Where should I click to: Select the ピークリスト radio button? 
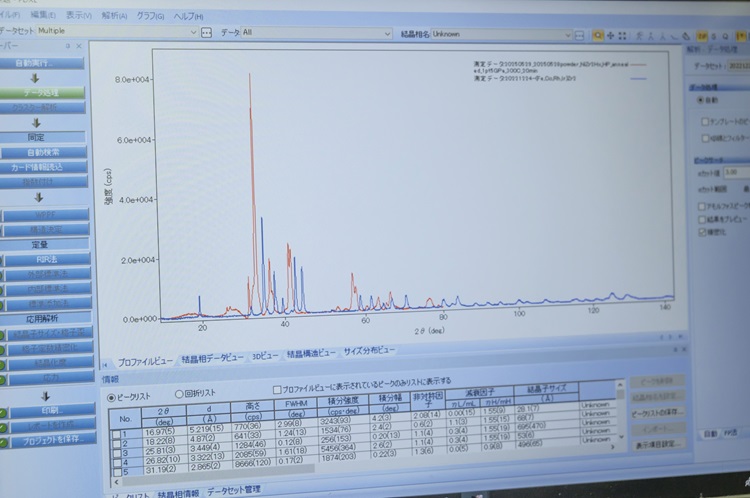(x=112, y=394)
